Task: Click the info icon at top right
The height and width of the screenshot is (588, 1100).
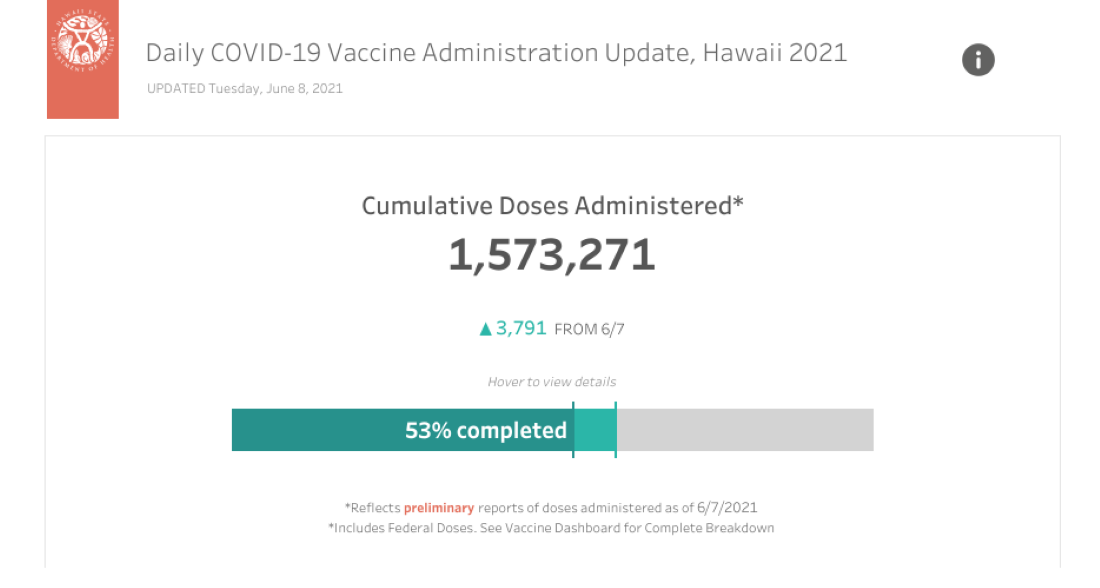Action: pos(978,60)
